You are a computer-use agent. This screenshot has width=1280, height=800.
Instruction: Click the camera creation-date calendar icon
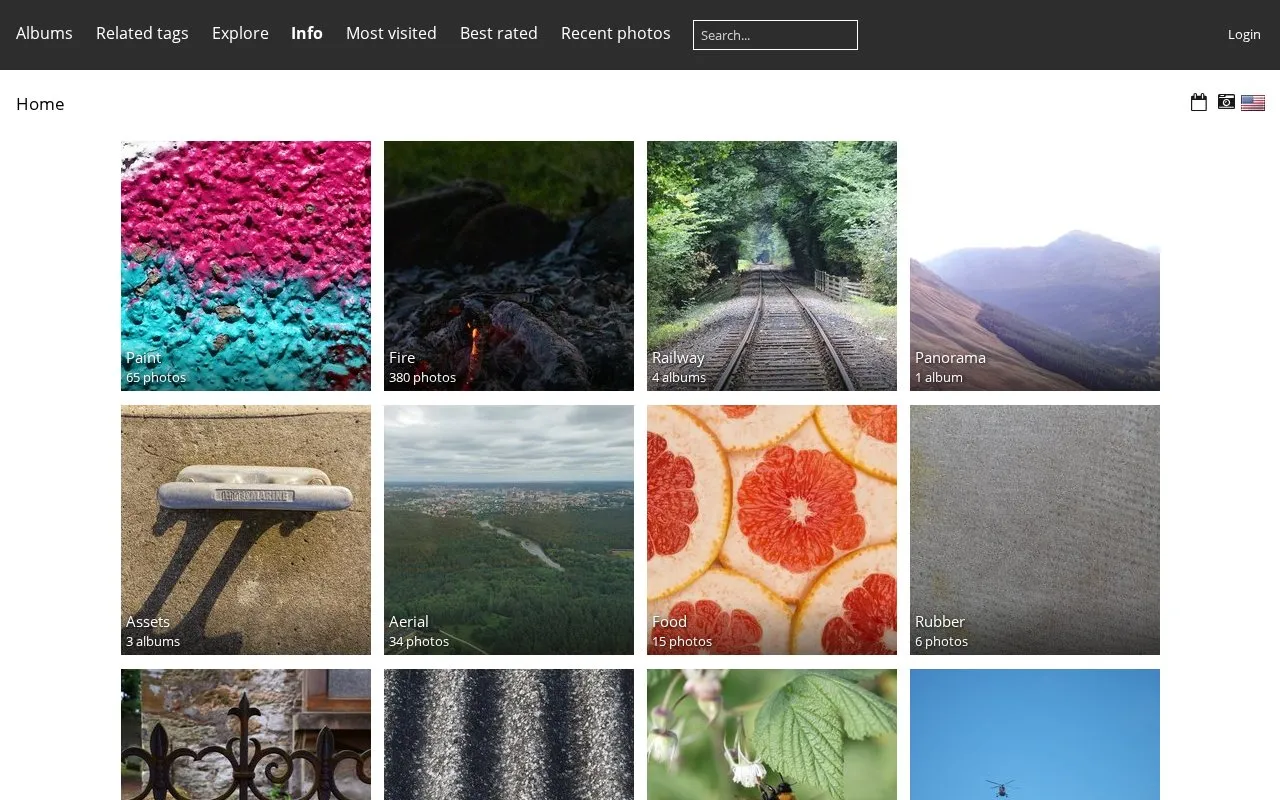click(x=1226, y=102)
